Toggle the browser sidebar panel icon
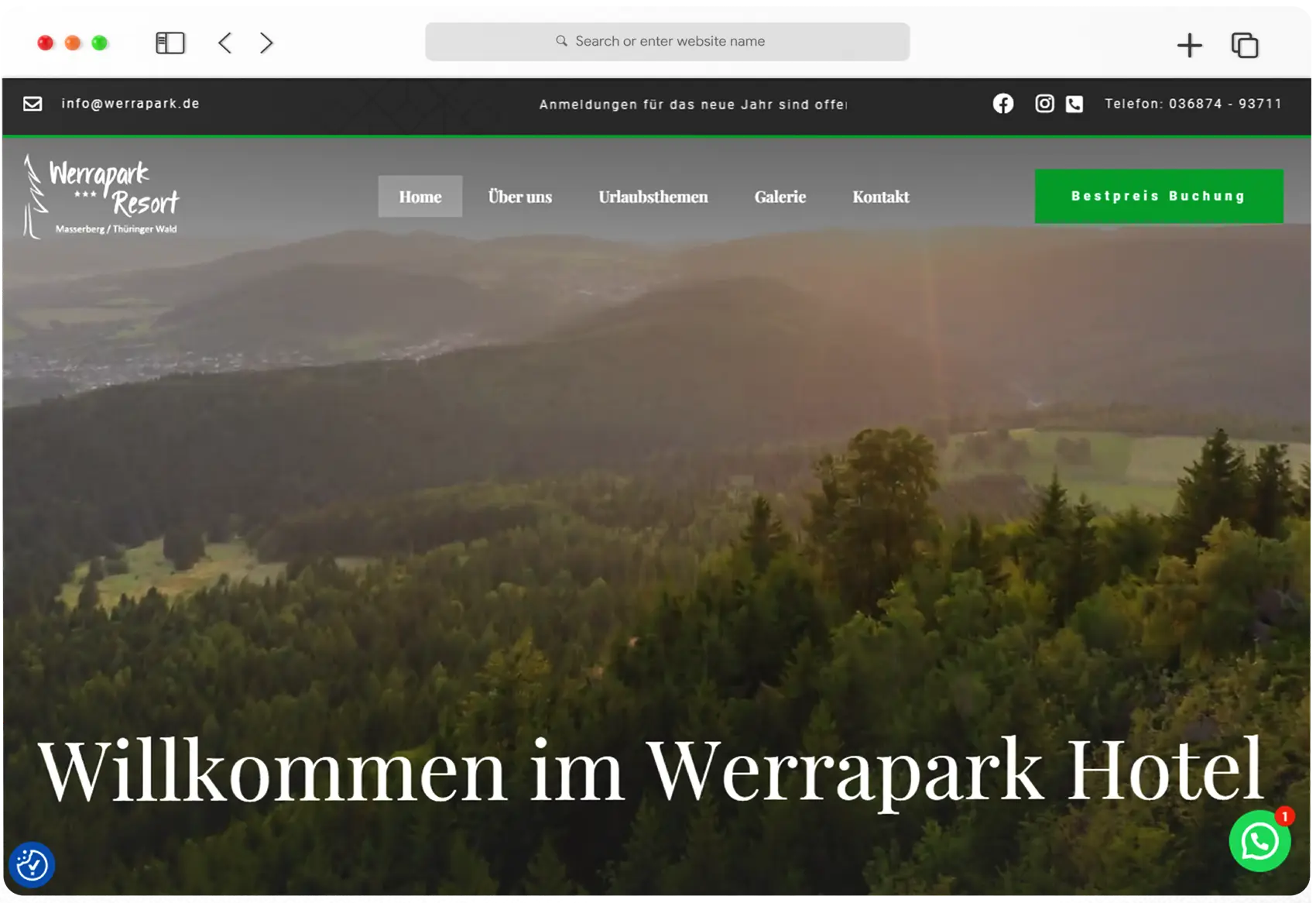This screenshot has width=1316, height=903. [x=170, y=43]
